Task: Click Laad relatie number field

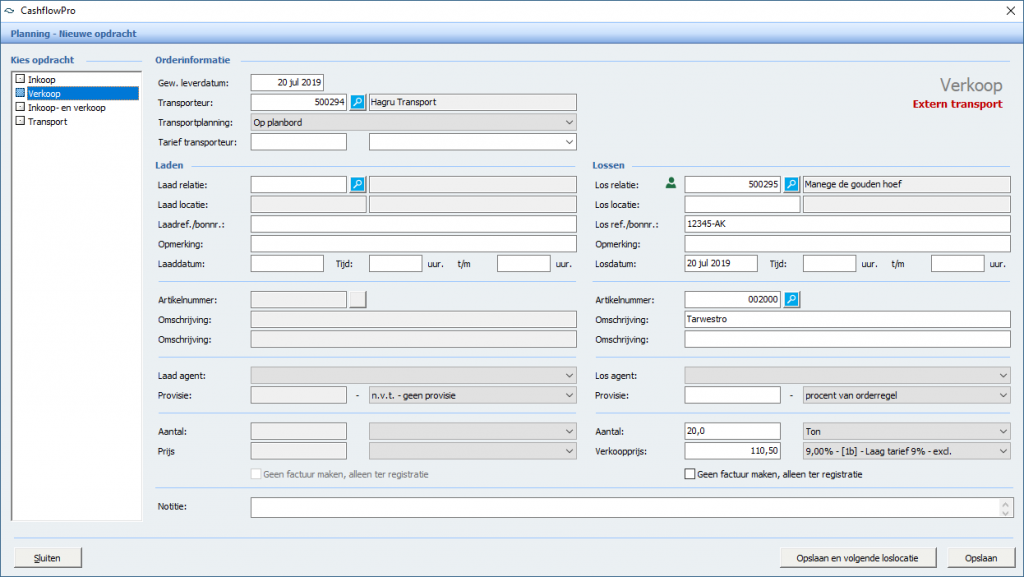Action: (298, 185)
